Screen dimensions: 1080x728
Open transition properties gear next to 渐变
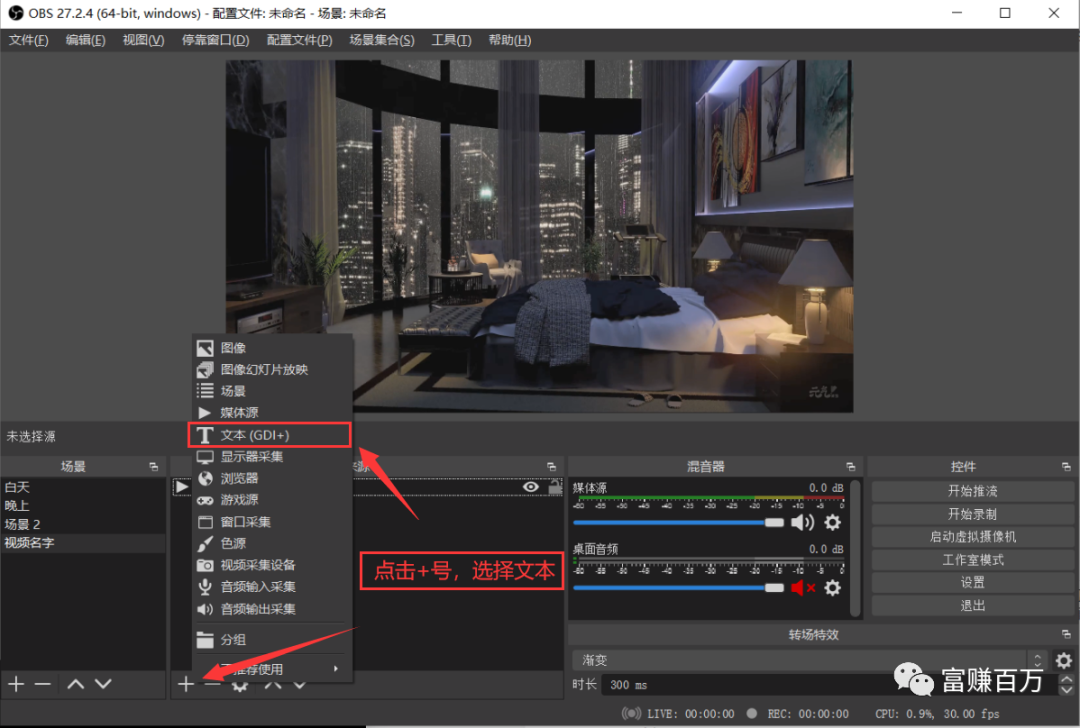(1064, 660)
